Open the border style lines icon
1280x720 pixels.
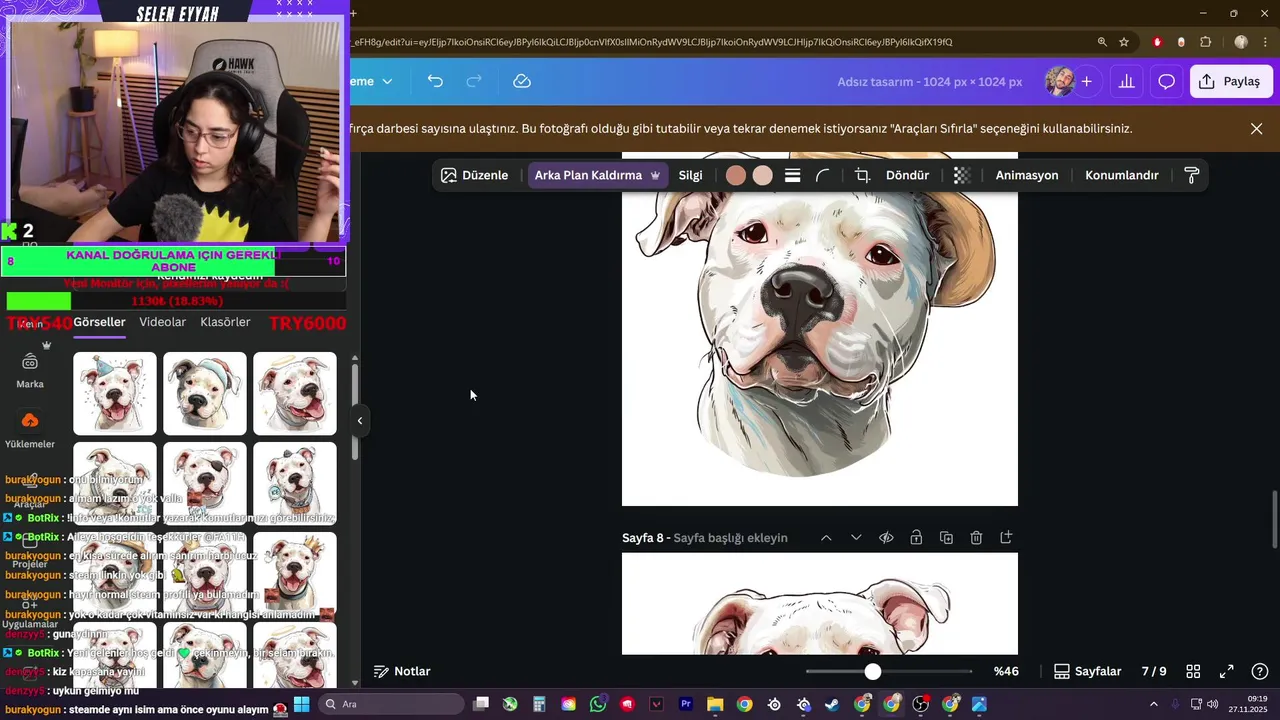[x=793, y=175]
